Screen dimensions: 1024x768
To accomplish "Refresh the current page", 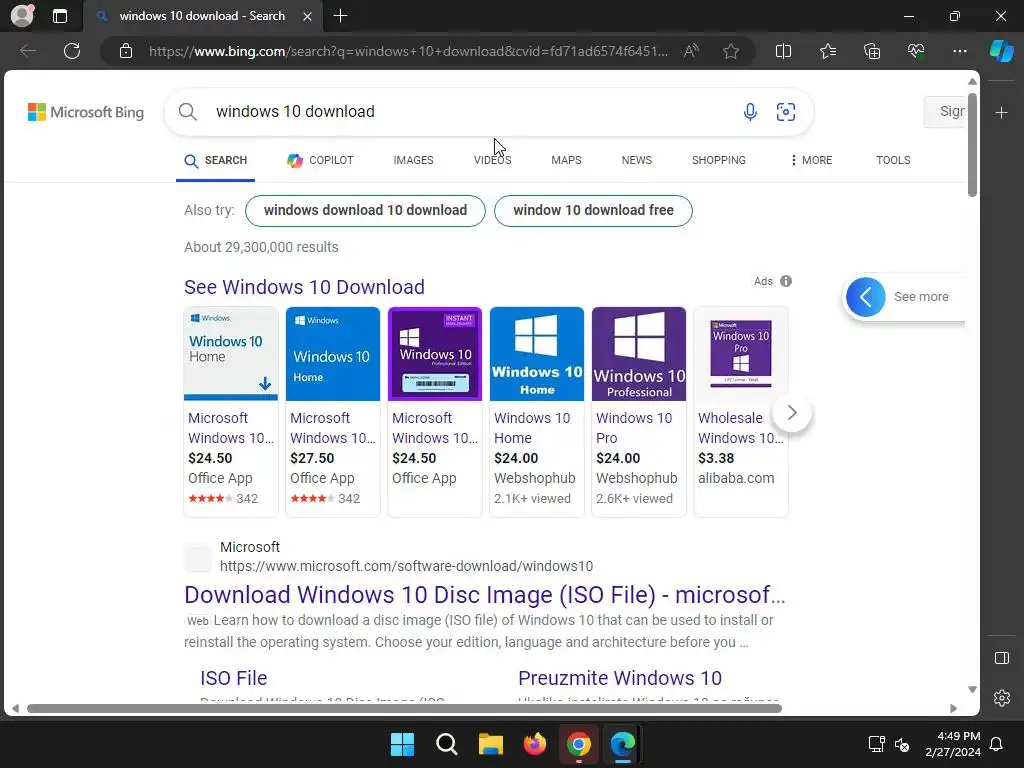I will (x=72, y=51).
